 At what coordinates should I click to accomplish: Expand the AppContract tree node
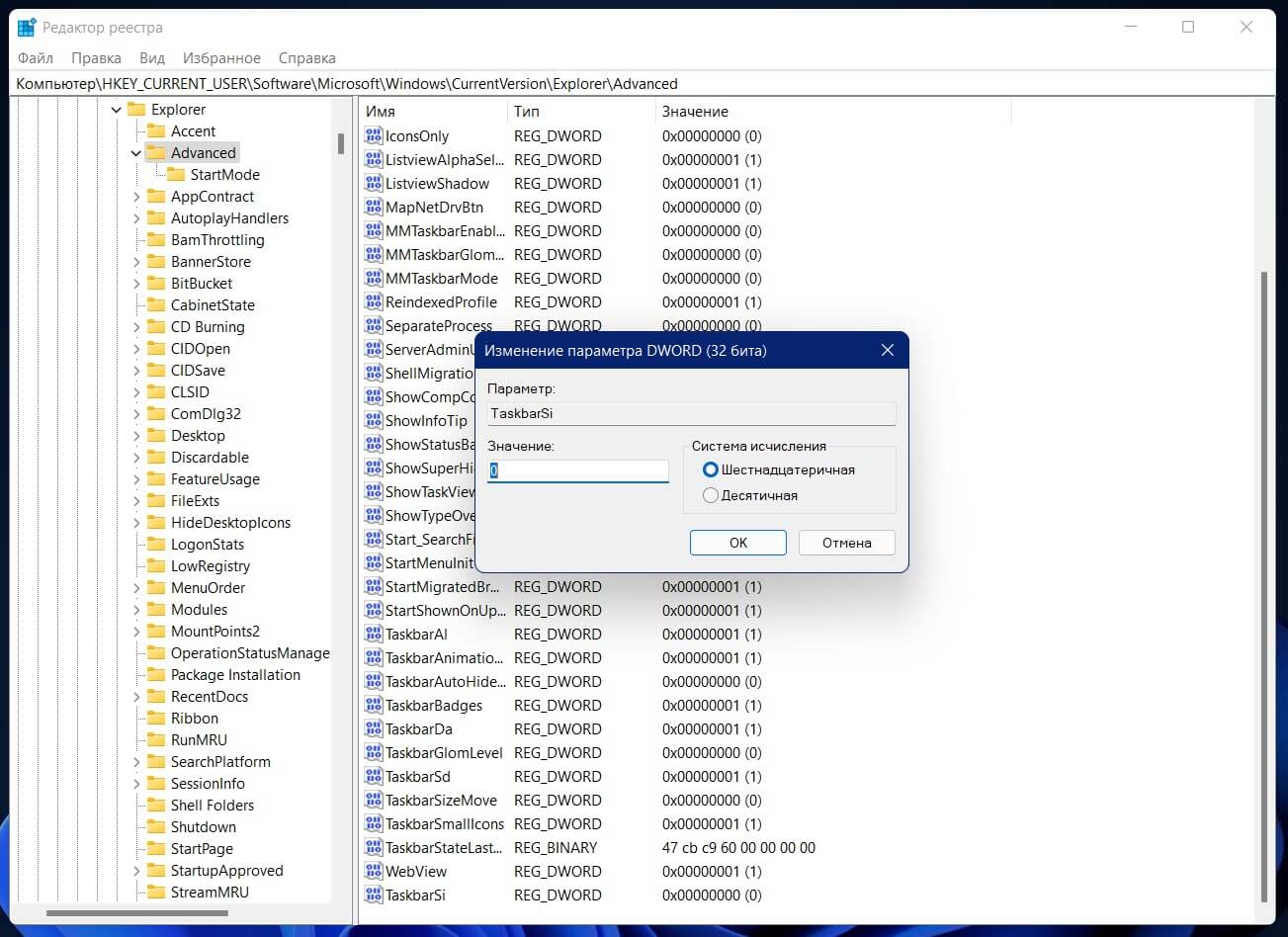pos(136,197)
